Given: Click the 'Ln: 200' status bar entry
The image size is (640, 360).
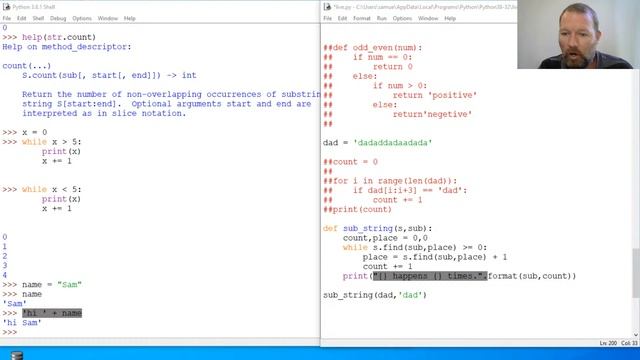Looking at the screenshot, I should (x=608, y=343).
